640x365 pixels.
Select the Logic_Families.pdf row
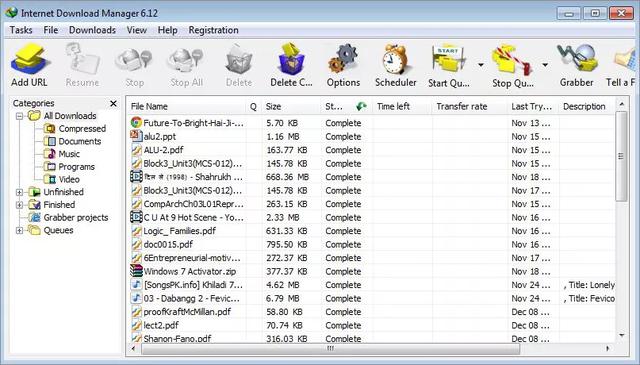pos(371,231)
